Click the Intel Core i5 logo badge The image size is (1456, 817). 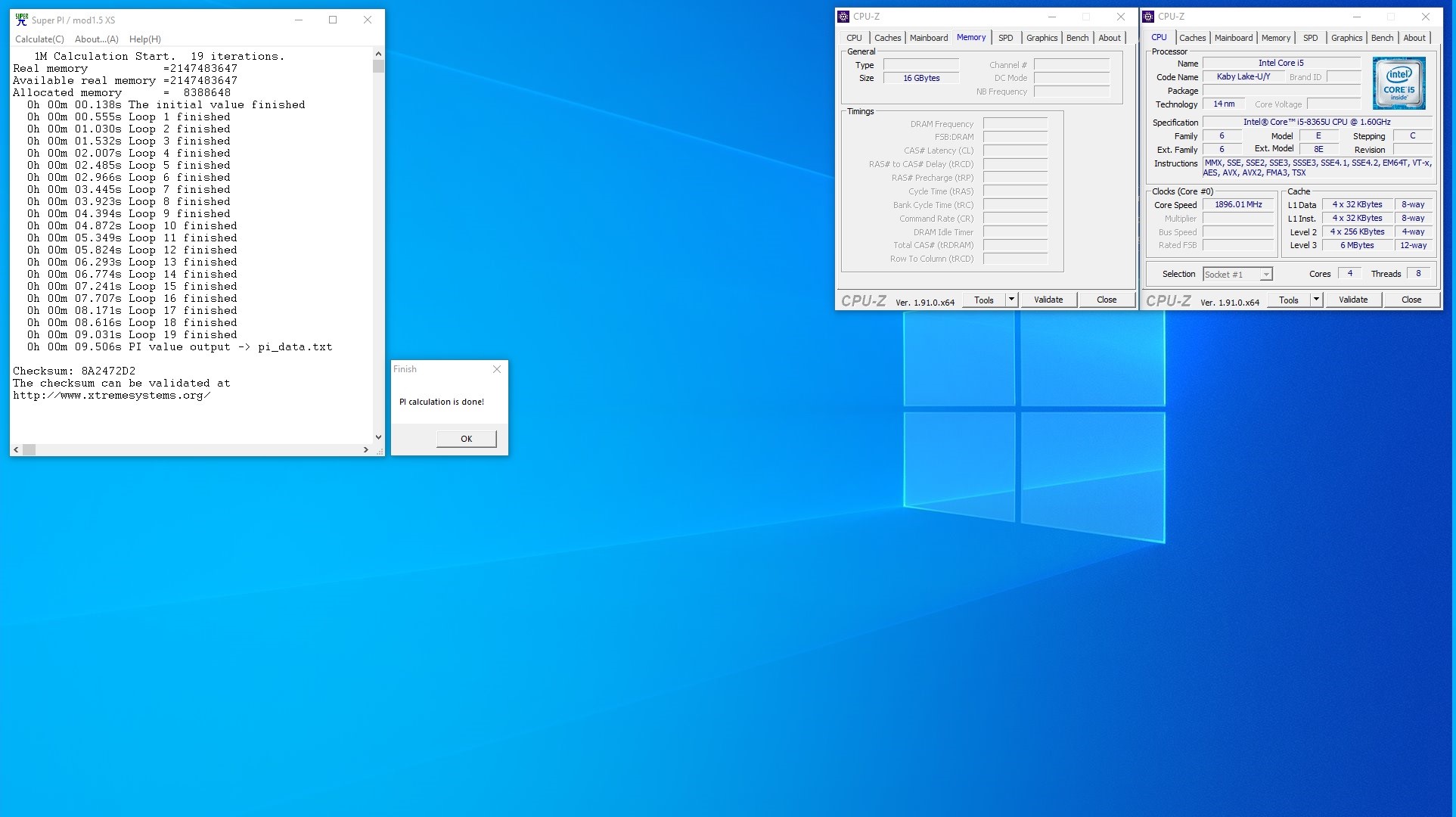(x=1399, y=83)
